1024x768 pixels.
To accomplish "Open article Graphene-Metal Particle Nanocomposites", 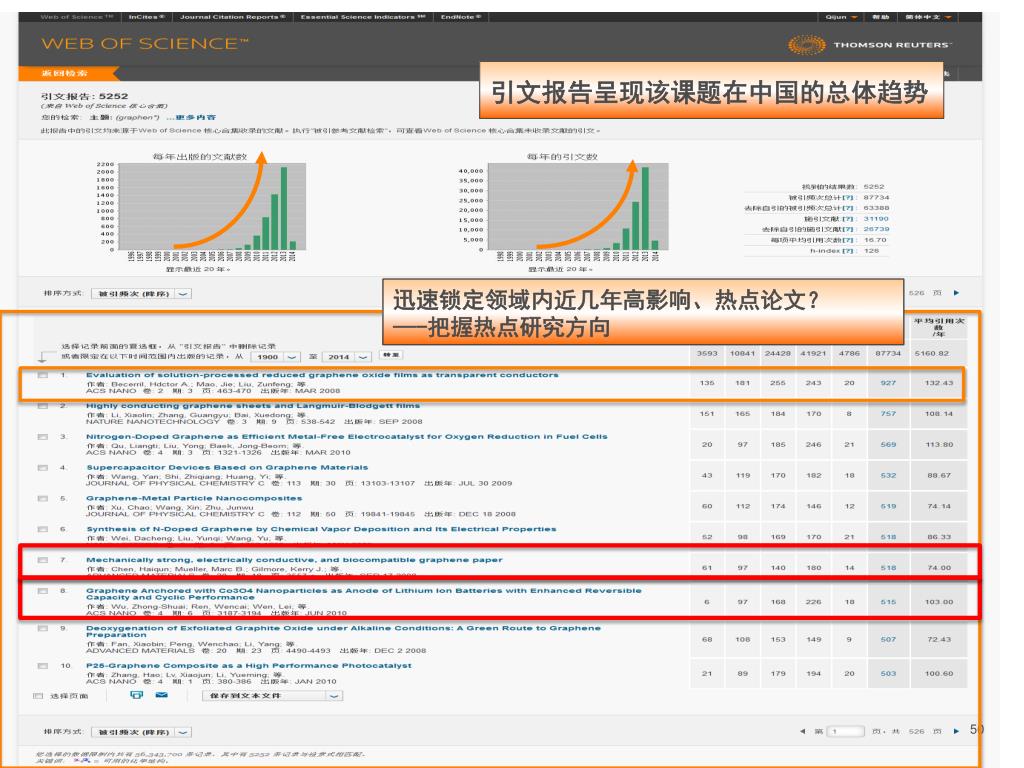I will 194,498.
